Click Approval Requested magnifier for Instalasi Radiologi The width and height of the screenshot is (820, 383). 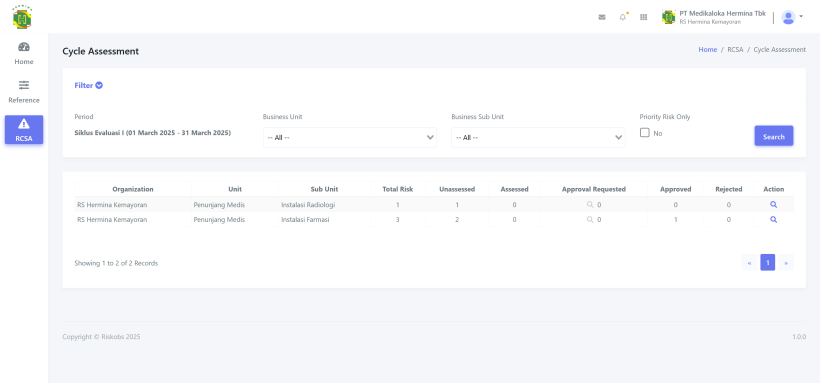590,205
